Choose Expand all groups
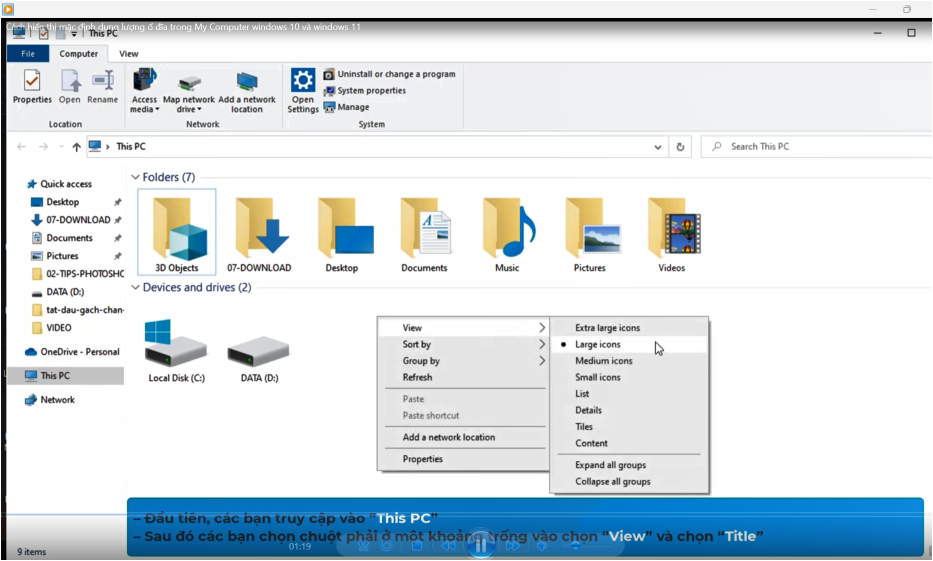The width and height of the screenshot is (933, 561). tap(630, 465)
